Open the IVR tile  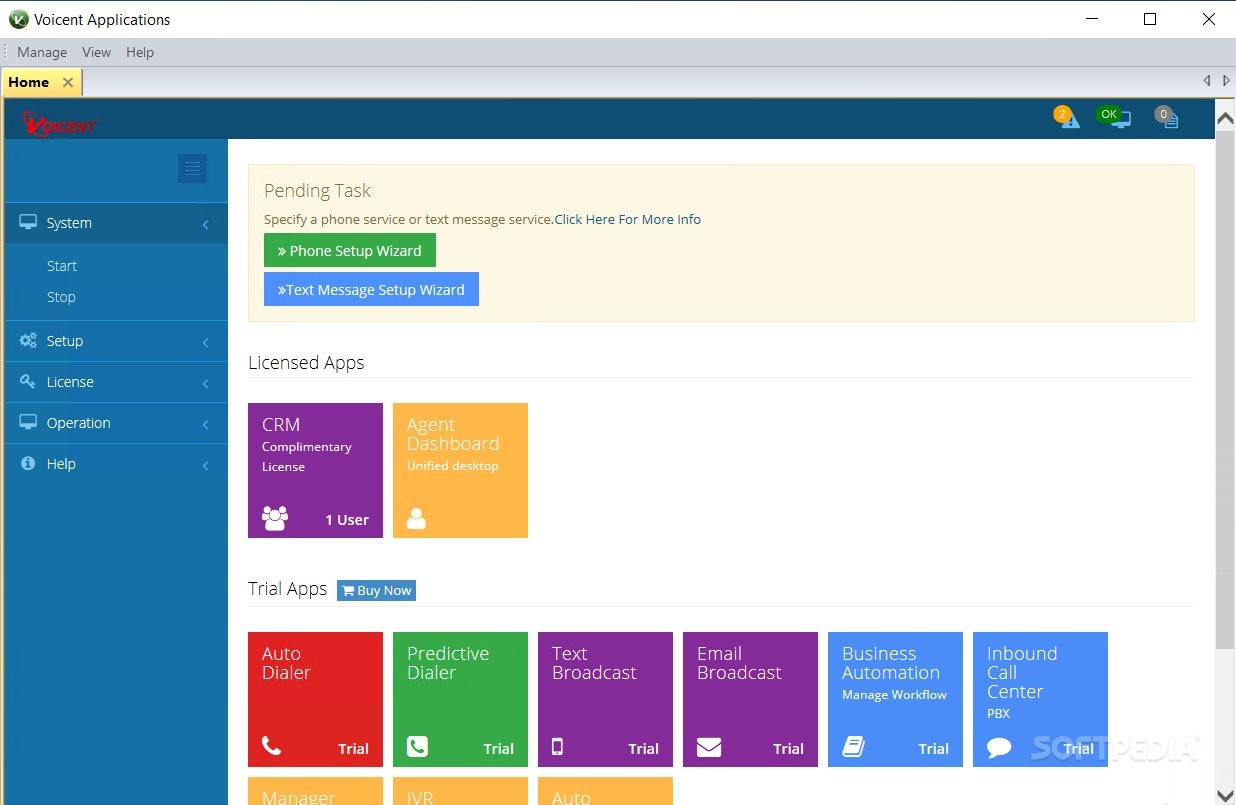pyautogui.click(x=460, y=791)
